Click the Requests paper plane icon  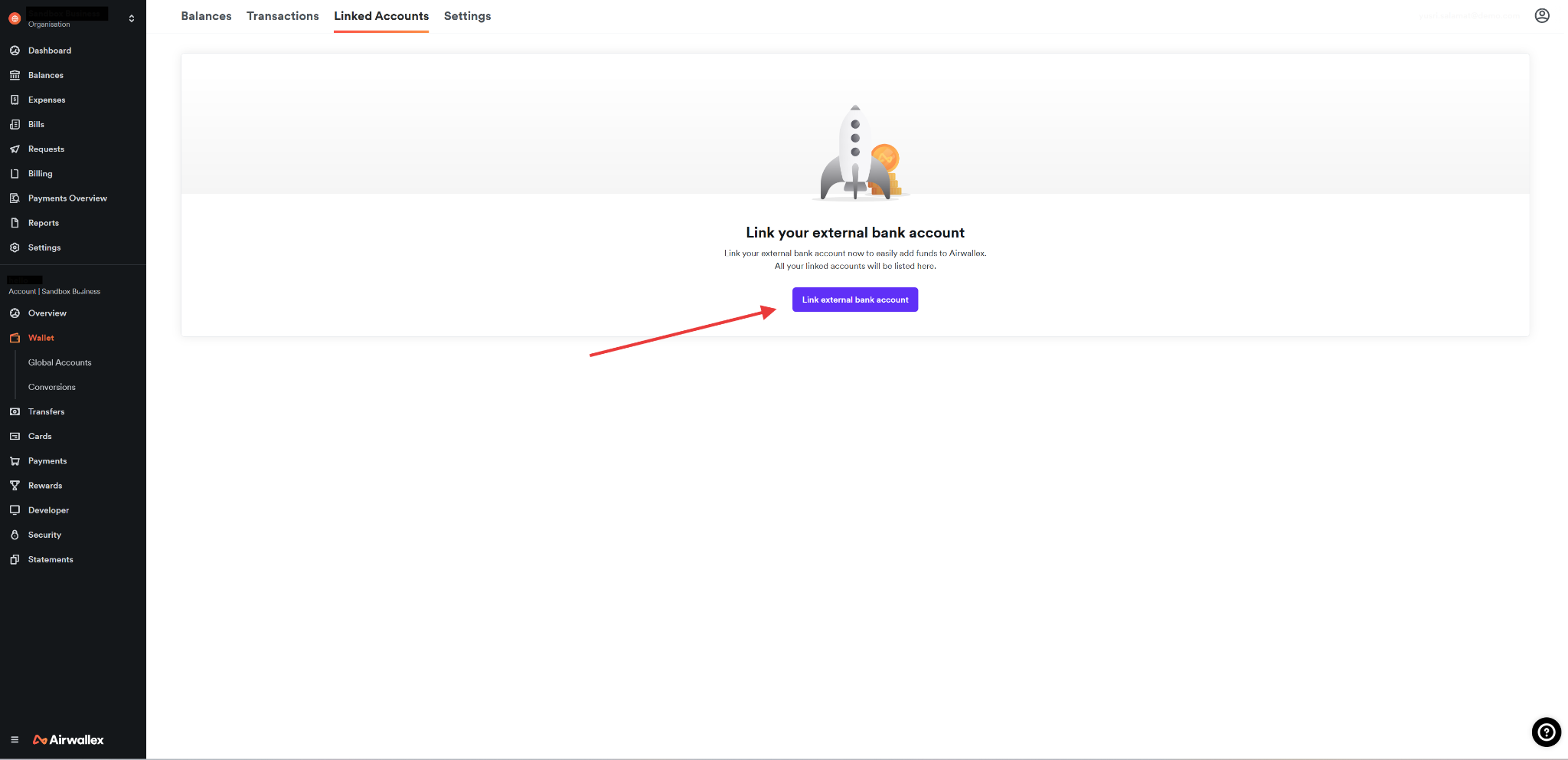pyautogui.click(x=15, y=149)
